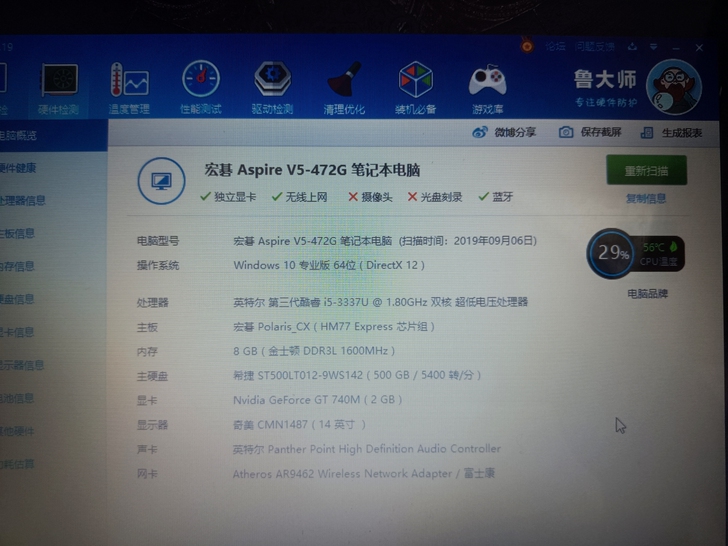Select 硬盘信息 in the sidebar
The height and width of the screenshot is (546, 728).
click(x=17, y=299)
